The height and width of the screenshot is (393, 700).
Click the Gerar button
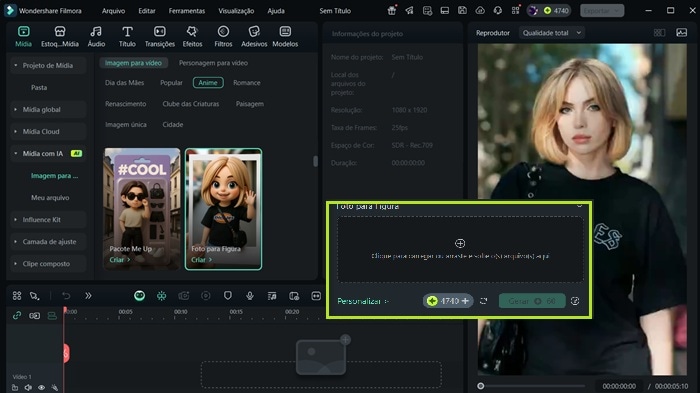coord(532,301)
